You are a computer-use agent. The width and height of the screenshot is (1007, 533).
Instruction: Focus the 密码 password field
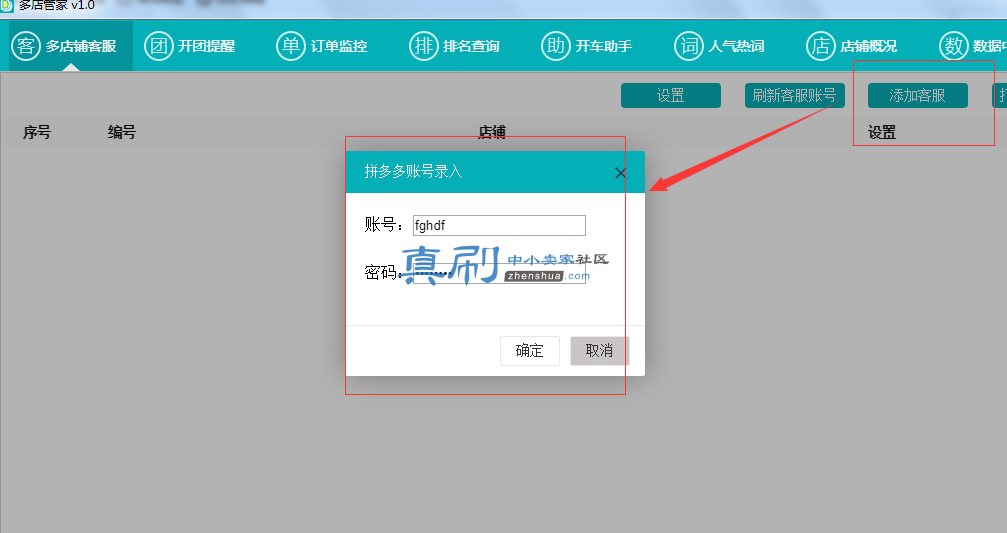(499, 274)
